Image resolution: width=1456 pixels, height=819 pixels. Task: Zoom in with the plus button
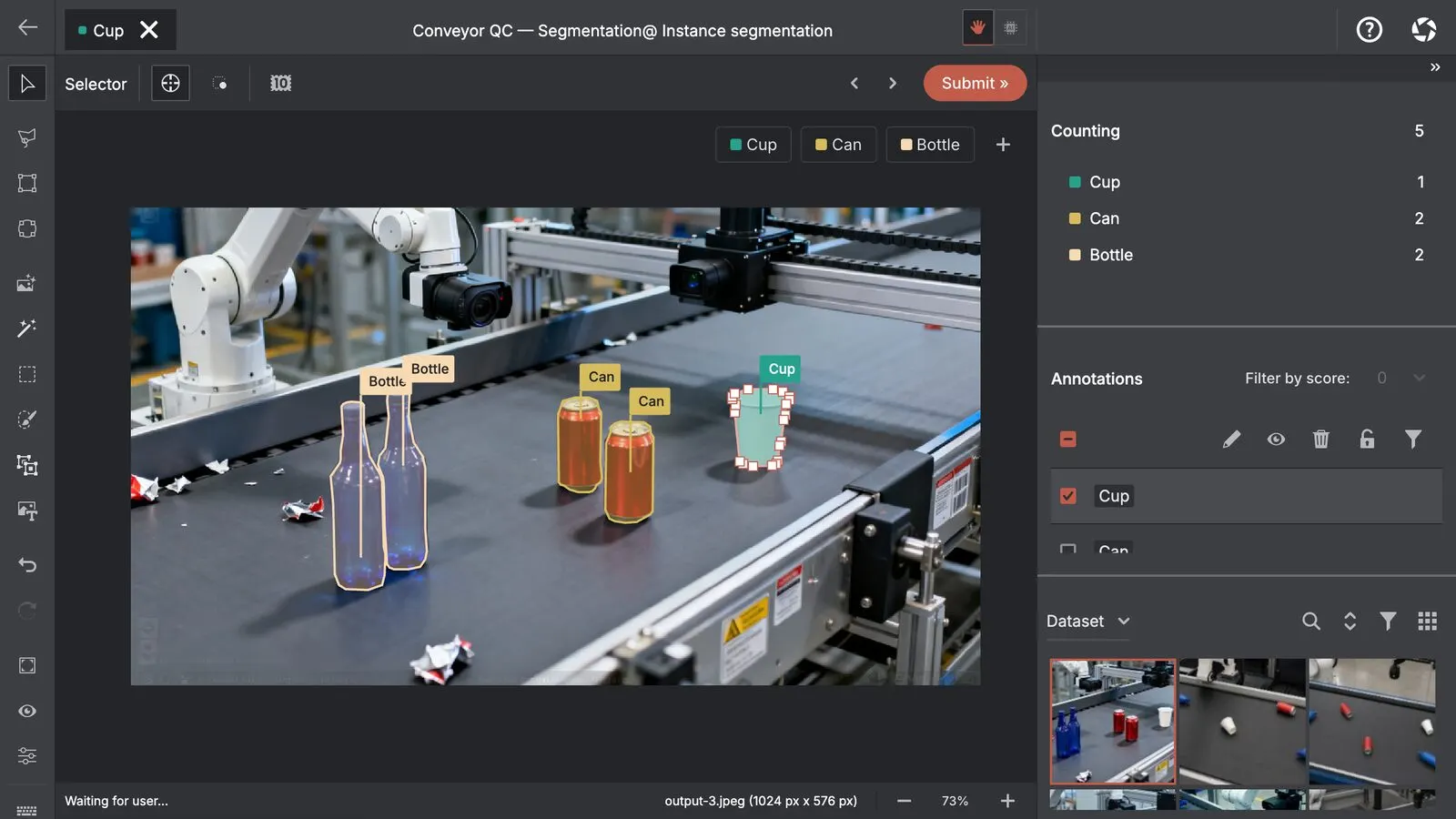[1007, 801]
